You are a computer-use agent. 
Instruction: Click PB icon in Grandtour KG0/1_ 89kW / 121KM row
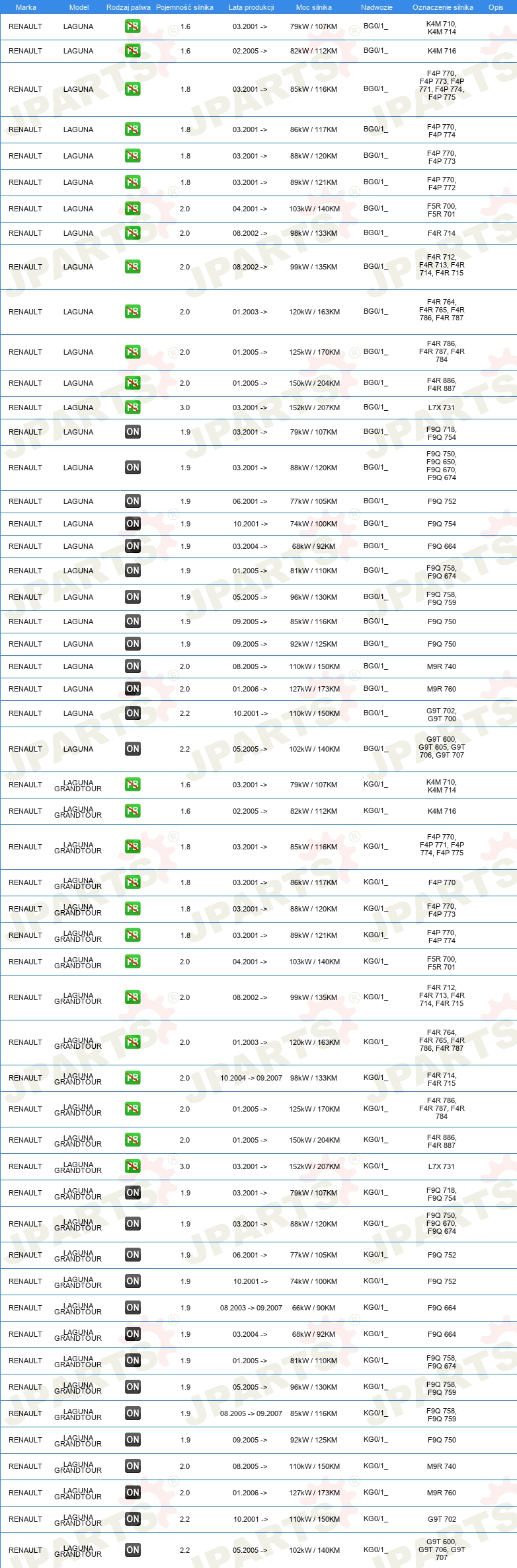click(133, 935)
